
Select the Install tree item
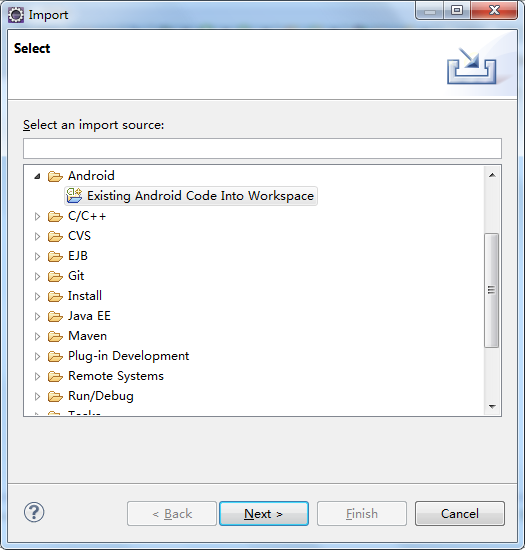(x=85, y=296)
